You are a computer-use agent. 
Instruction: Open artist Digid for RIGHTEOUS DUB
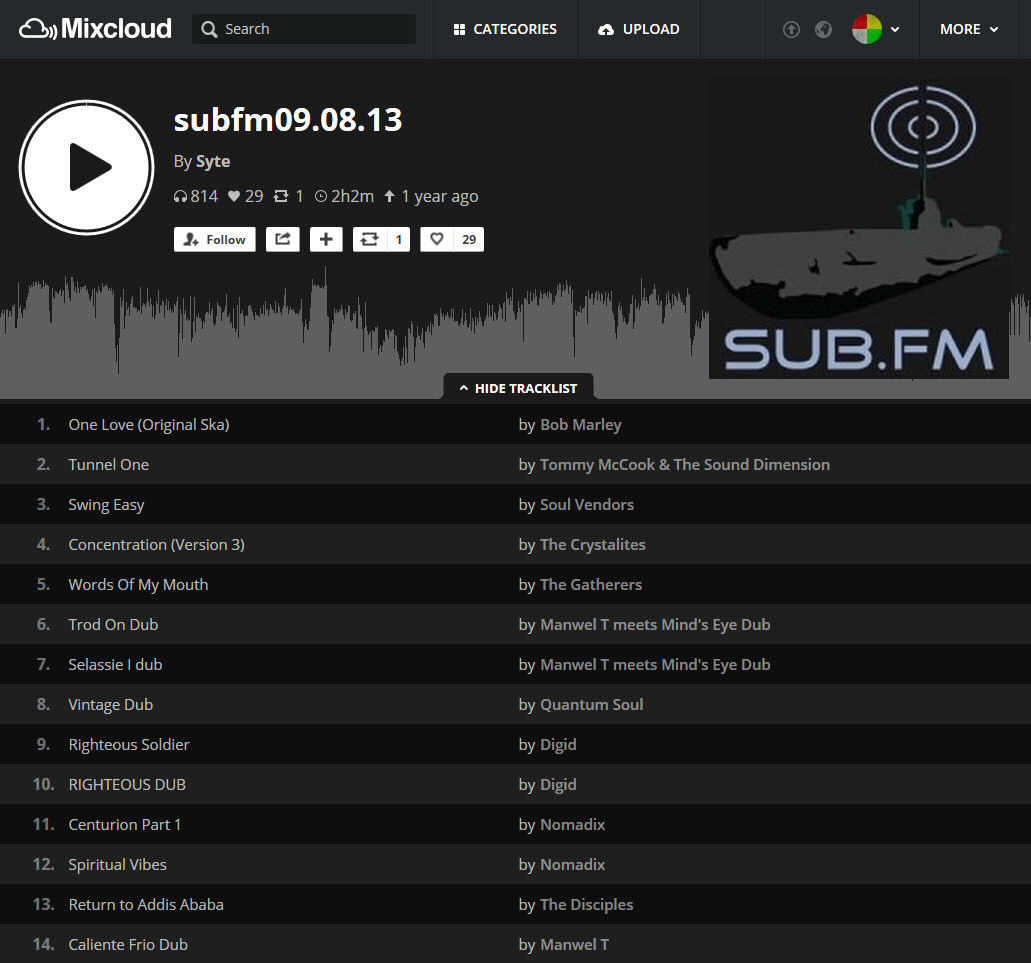(558, 785)
